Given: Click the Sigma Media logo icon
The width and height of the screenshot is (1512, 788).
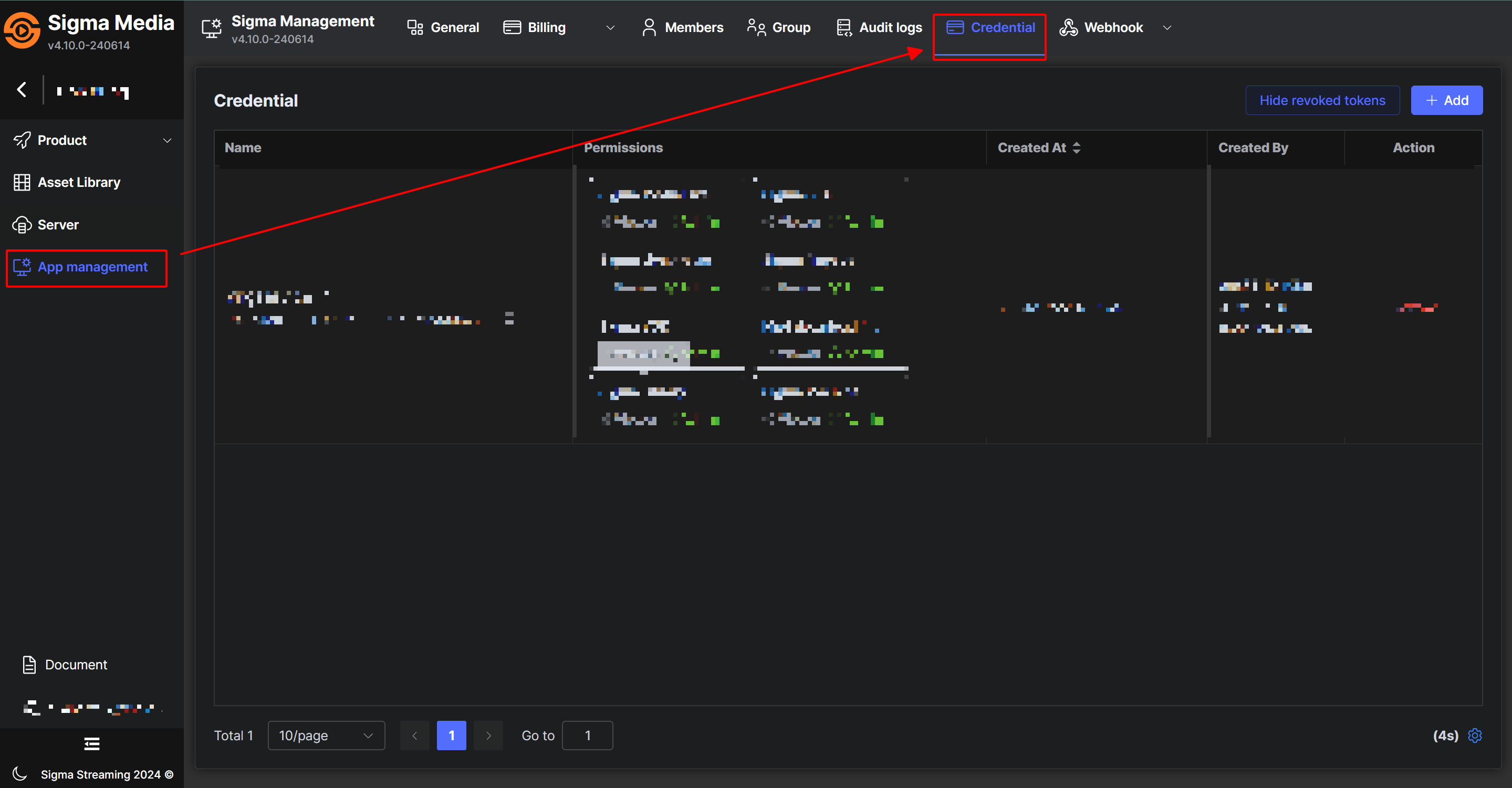Looking at the screenshot, I should point(22,30).
